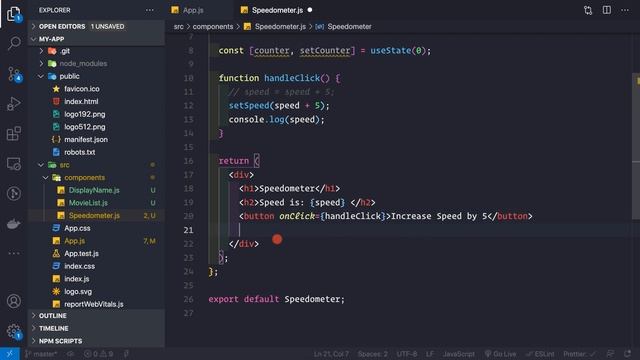Open manifest.json in the explorer
This screenshot has width=640, height=360.
[86, 140]
